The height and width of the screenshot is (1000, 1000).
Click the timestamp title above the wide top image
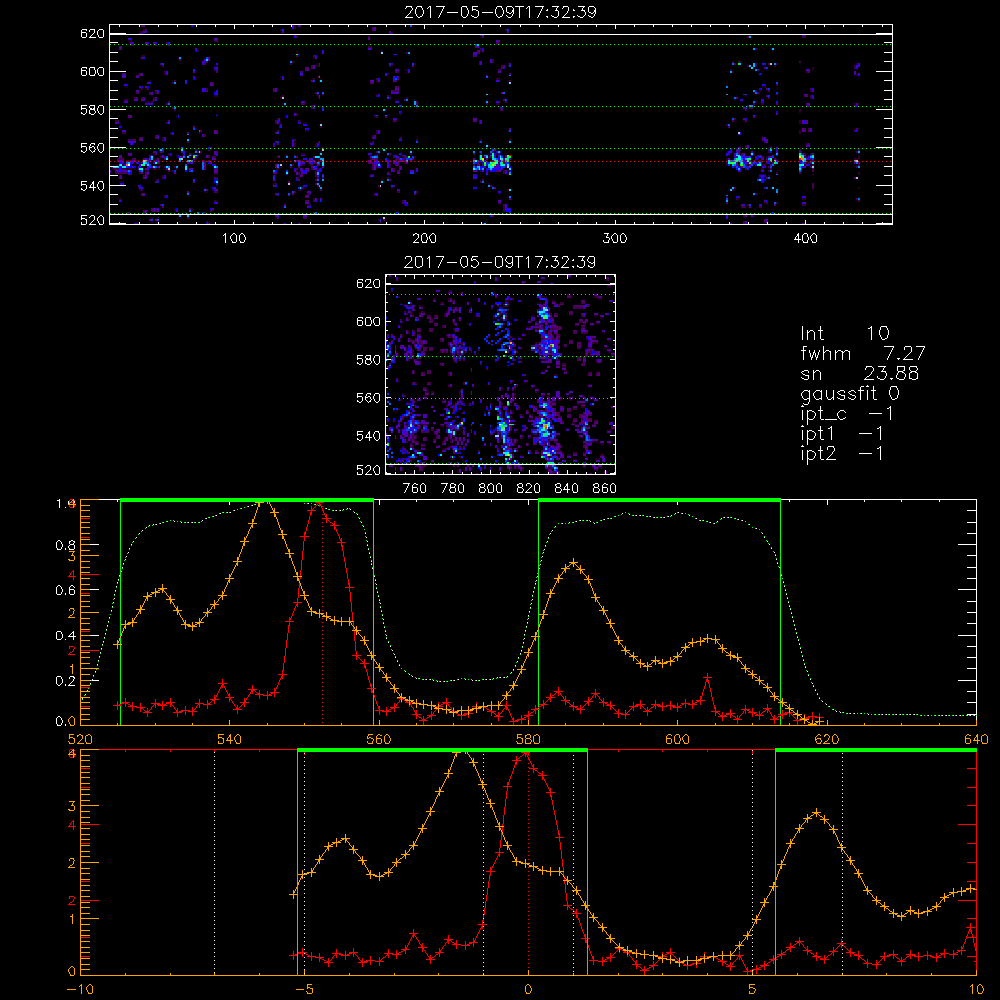click(500, 12)
